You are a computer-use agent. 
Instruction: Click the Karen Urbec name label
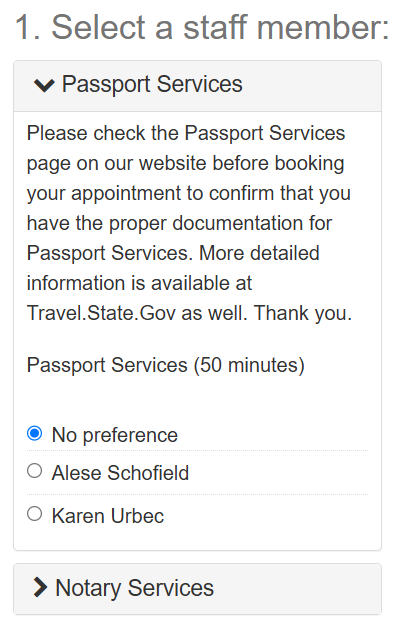click(108, 516)
